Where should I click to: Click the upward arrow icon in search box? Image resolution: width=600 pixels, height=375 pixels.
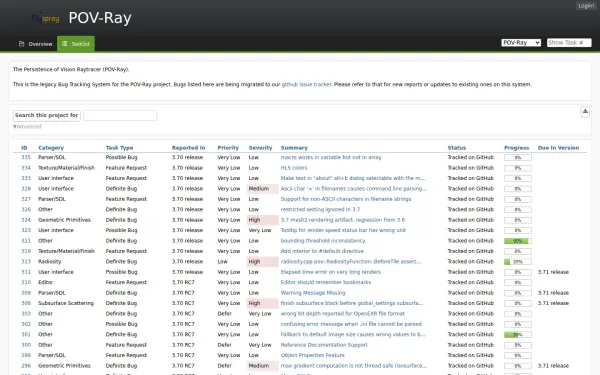tap(585, 111)
